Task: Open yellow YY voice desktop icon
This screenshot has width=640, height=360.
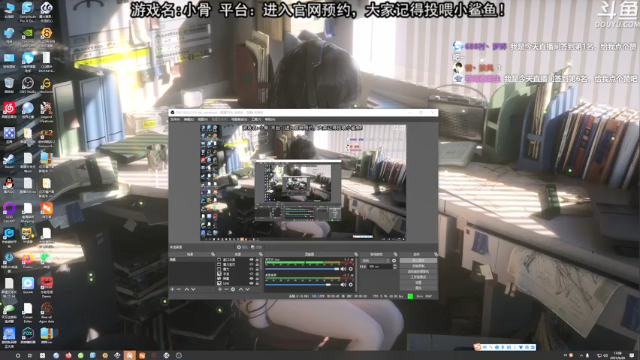Action: (28, 235)
